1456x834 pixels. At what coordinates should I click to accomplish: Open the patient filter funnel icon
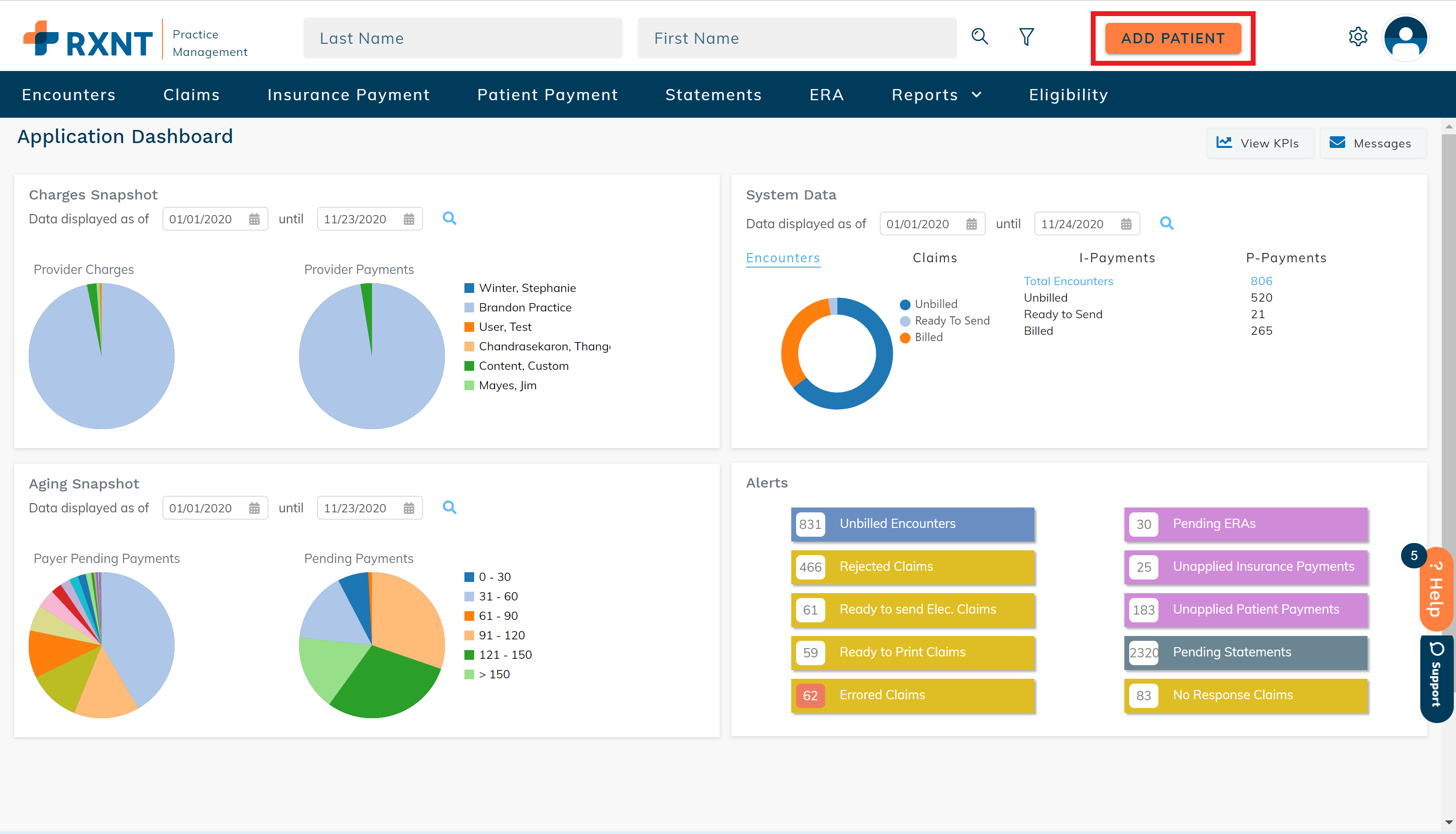point(1026,36)
